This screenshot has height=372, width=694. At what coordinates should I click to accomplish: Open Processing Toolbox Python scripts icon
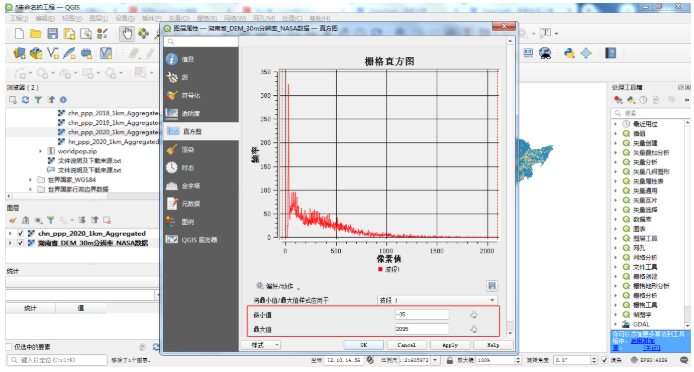(631, 100)
